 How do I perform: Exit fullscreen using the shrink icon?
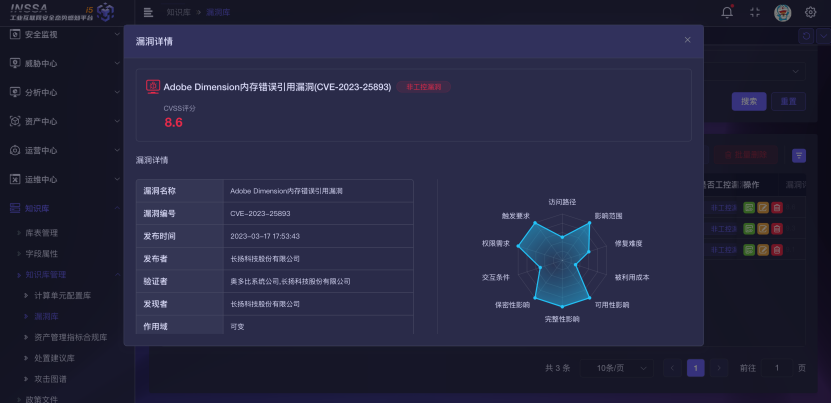pos(755,12)
